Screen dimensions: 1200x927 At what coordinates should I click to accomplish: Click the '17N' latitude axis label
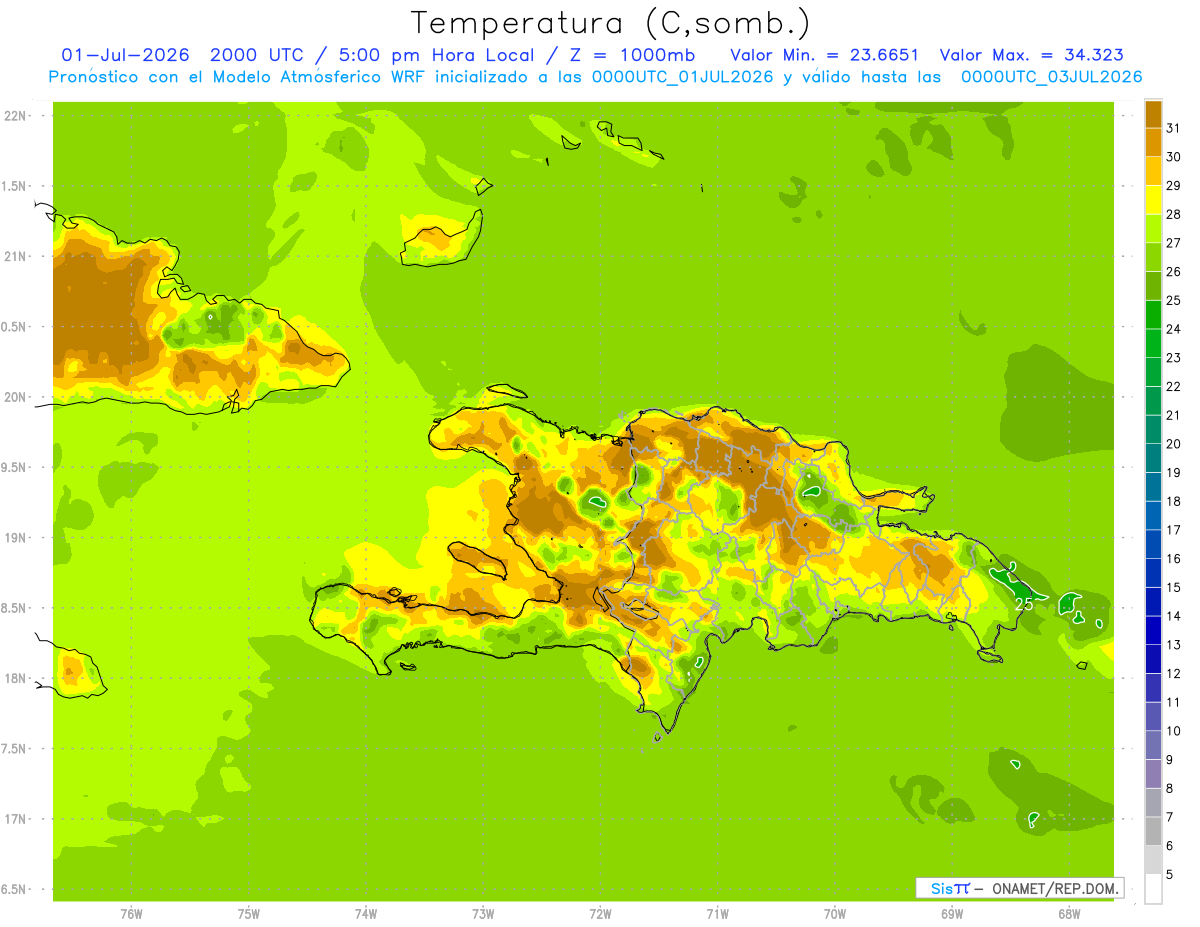[15, 819]
